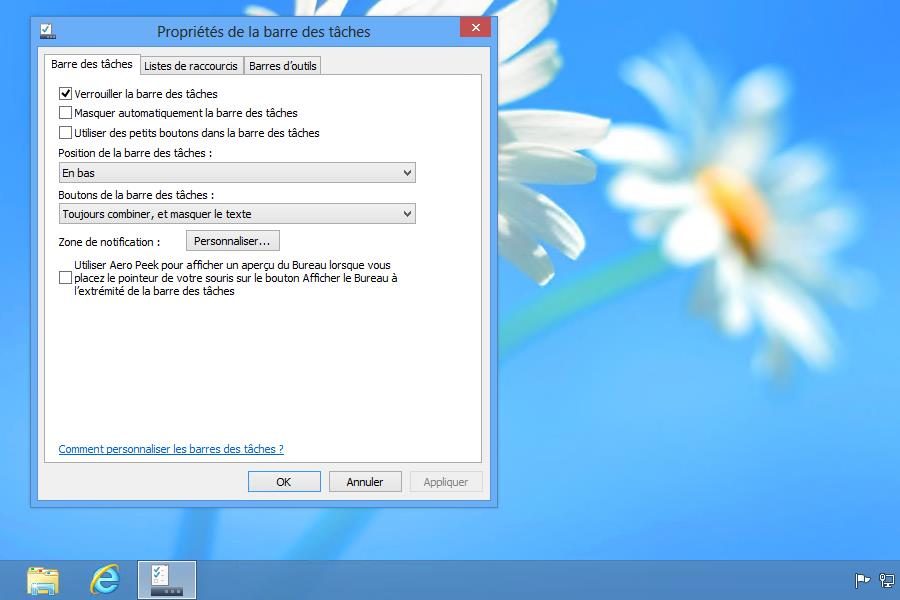Image resolution: width=900 pixels, height=600 pixels.
Task: Open the Comment personnaliser les barres link
Action: 171,449
